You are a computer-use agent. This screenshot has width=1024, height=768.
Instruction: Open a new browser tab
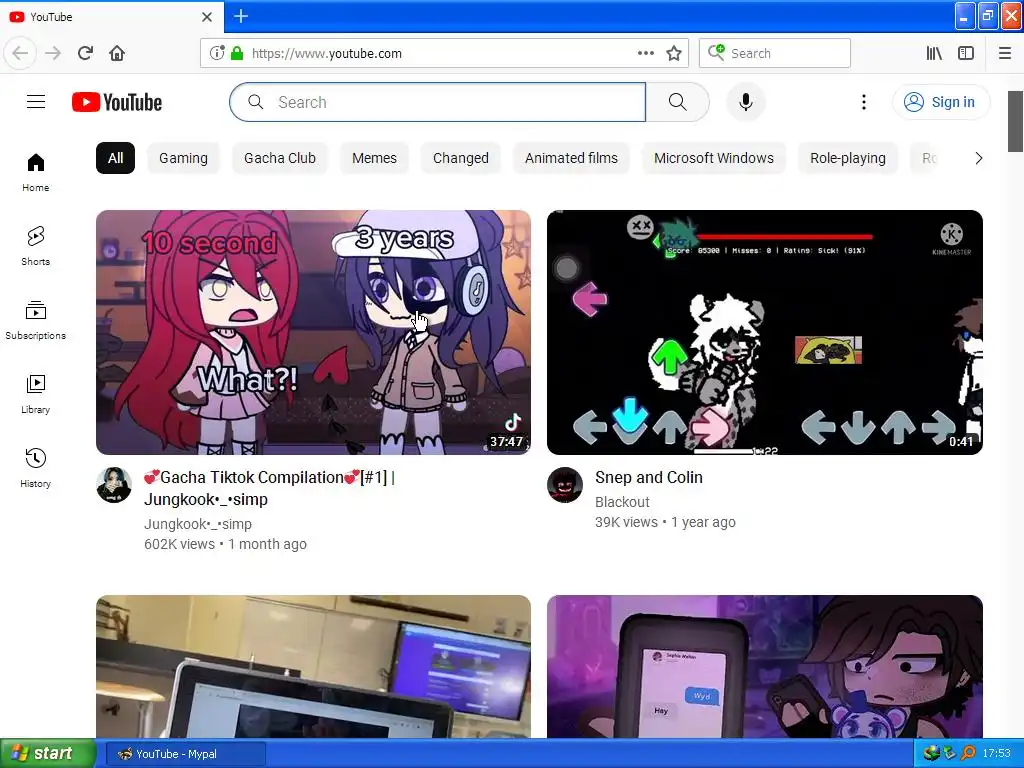point(241,16)
